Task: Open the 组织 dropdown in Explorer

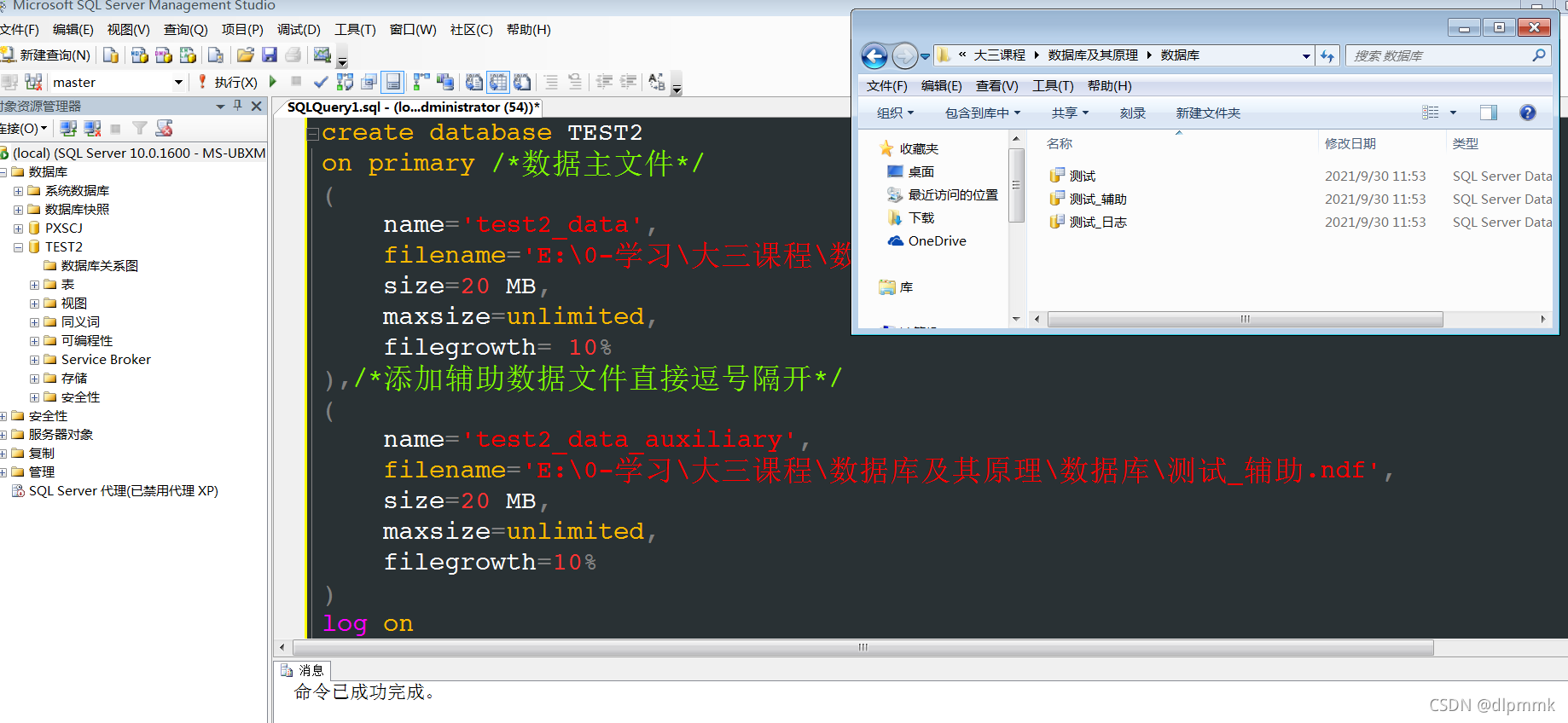Action: (x=895, y=113)
